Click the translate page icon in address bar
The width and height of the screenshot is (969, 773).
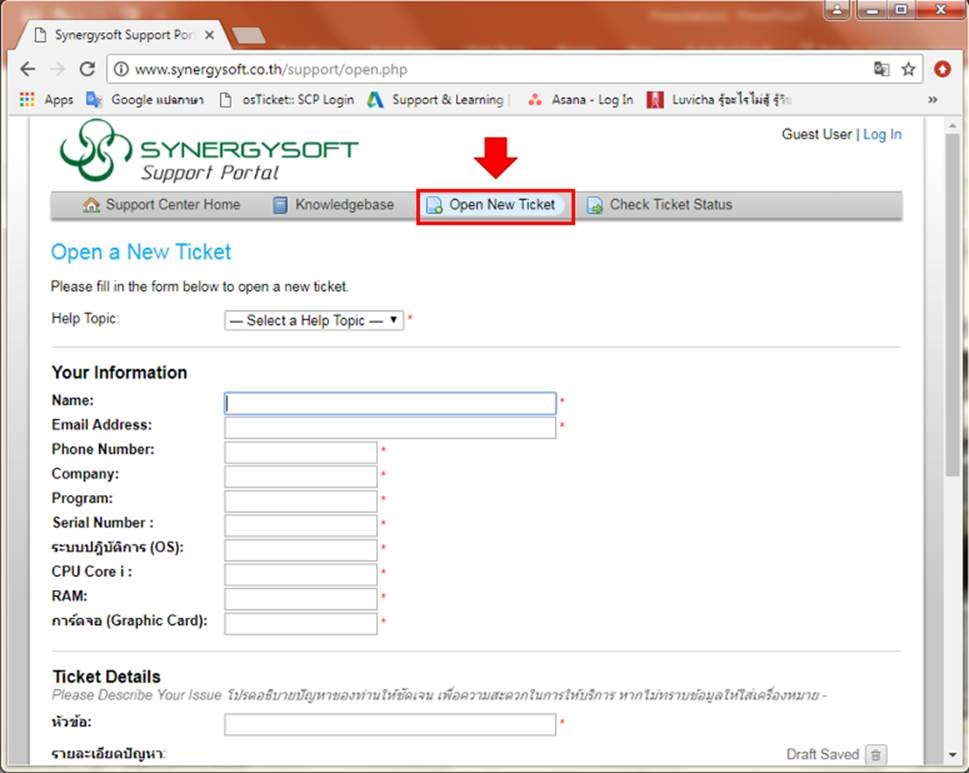[881, 70]
